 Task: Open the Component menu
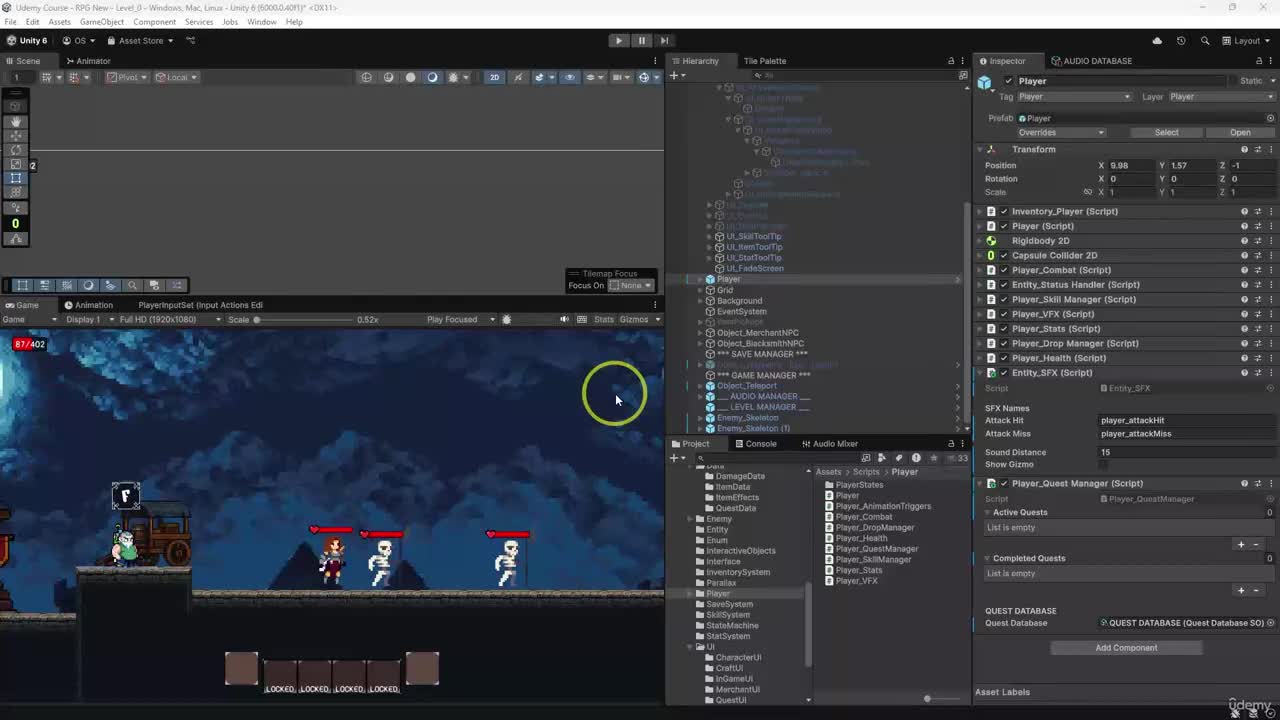click(x=154, y=22)
